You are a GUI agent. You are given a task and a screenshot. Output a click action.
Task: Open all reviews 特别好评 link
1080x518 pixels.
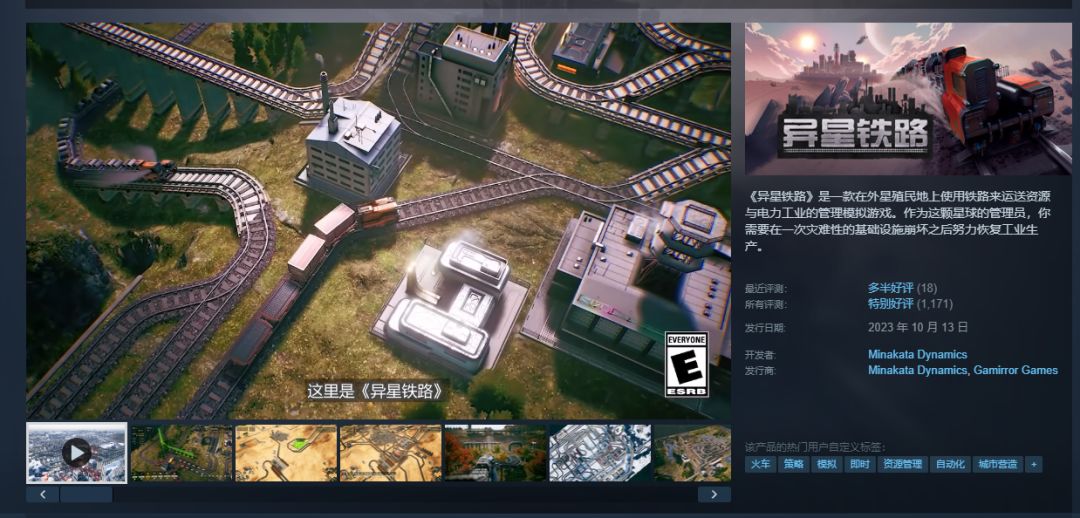[891, 304]
